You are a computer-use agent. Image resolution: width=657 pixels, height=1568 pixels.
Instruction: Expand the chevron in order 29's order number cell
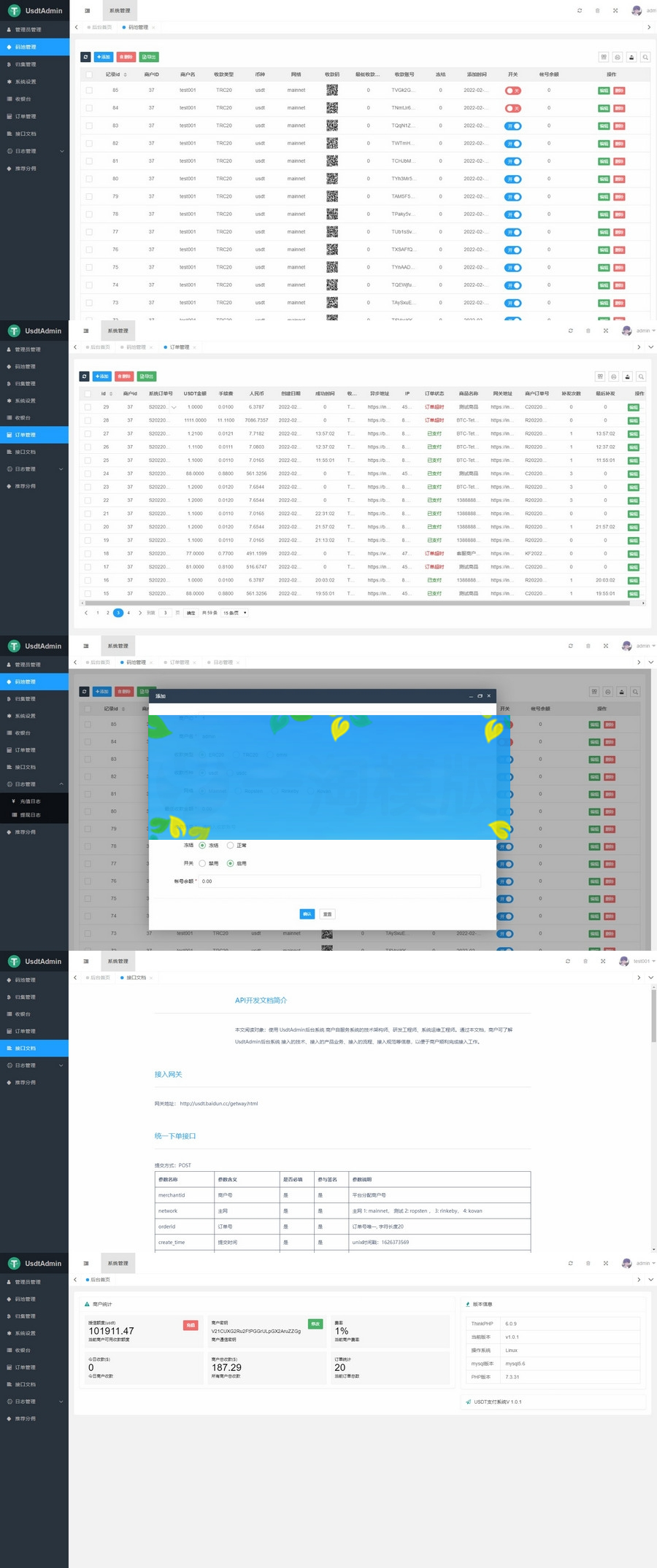click(x=174, y=407)
